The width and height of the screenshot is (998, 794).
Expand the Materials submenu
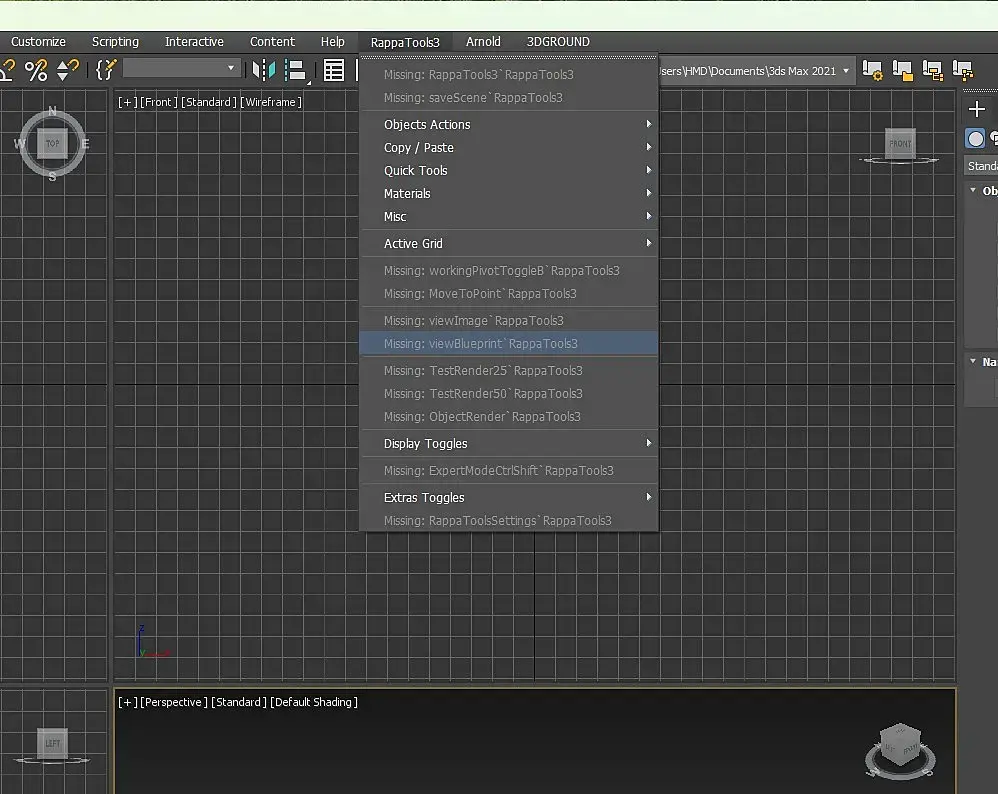pyautogui.click(x=509, y=193)
